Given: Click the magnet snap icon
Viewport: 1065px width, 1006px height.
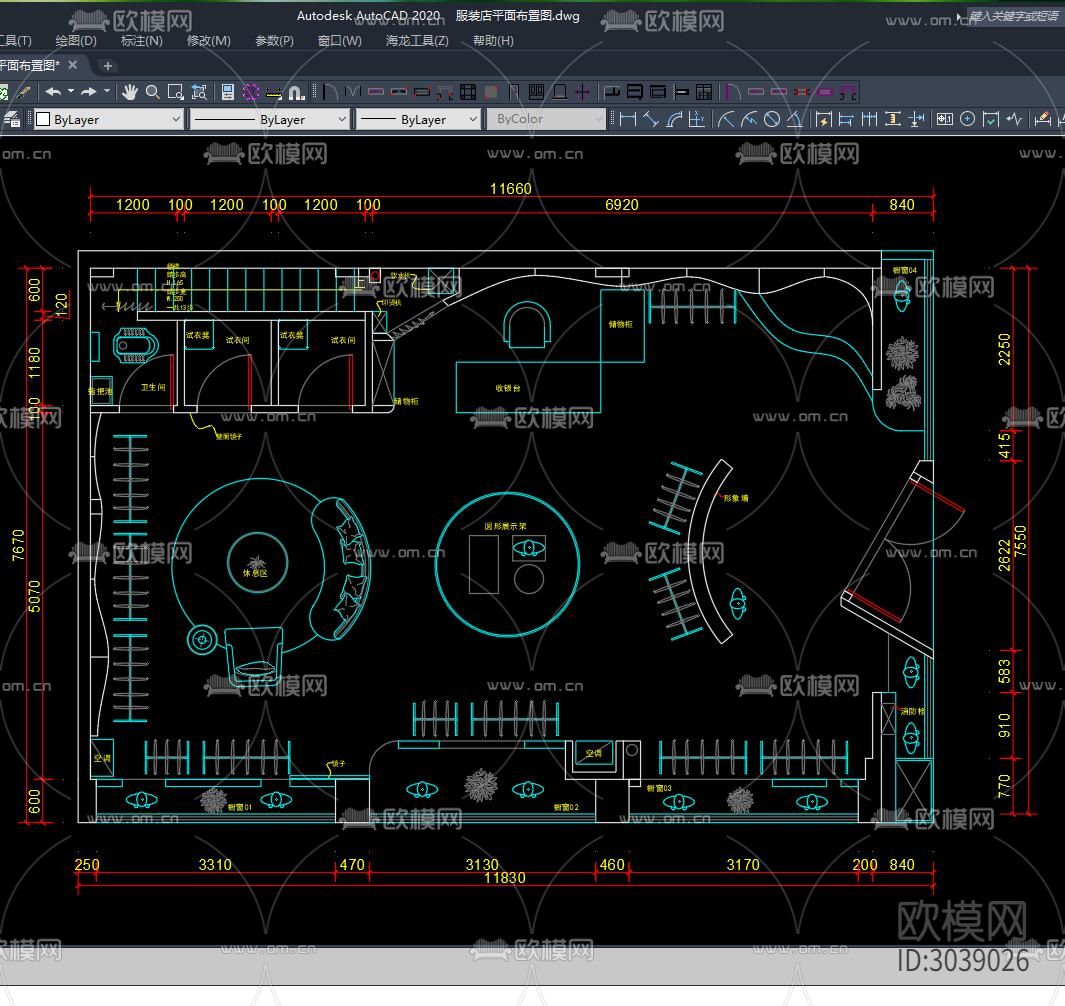Looking at the screenshot, I should tap(297, 92).
